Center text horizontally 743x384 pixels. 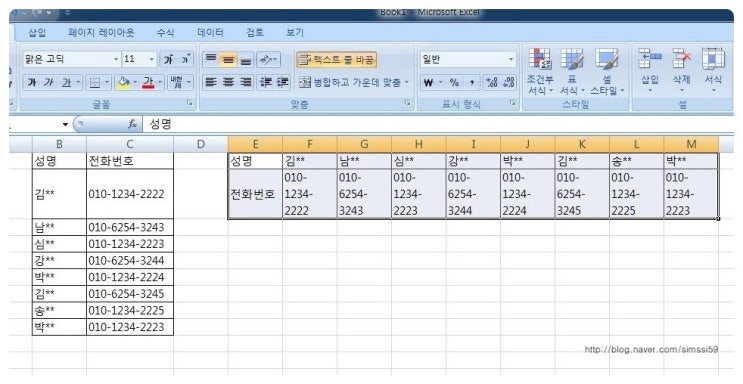228,82
